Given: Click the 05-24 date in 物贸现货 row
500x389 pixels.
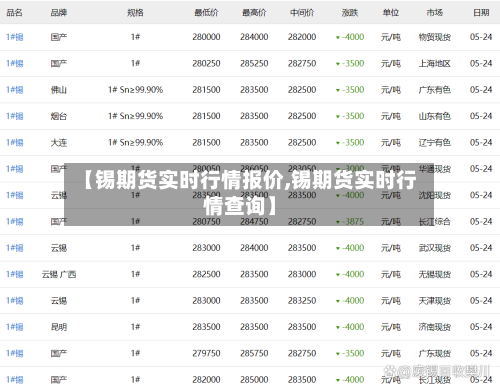Looking at the screenshot, I should tap(481, 37).
